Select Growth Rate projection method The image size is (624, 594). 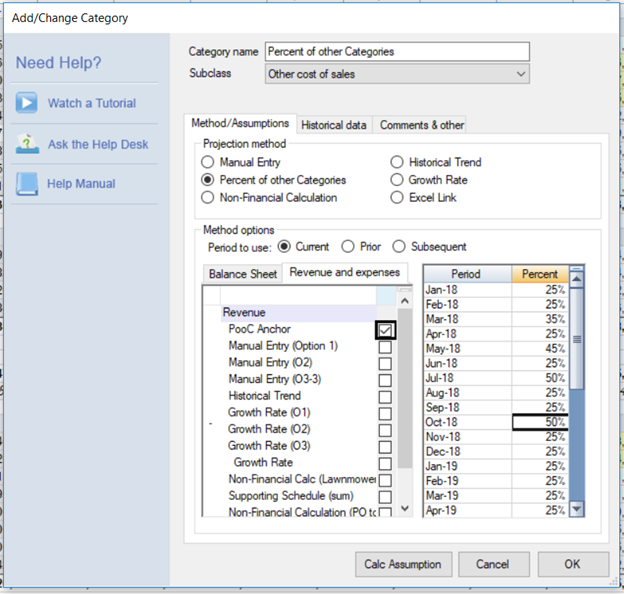(x=397, y=180)
